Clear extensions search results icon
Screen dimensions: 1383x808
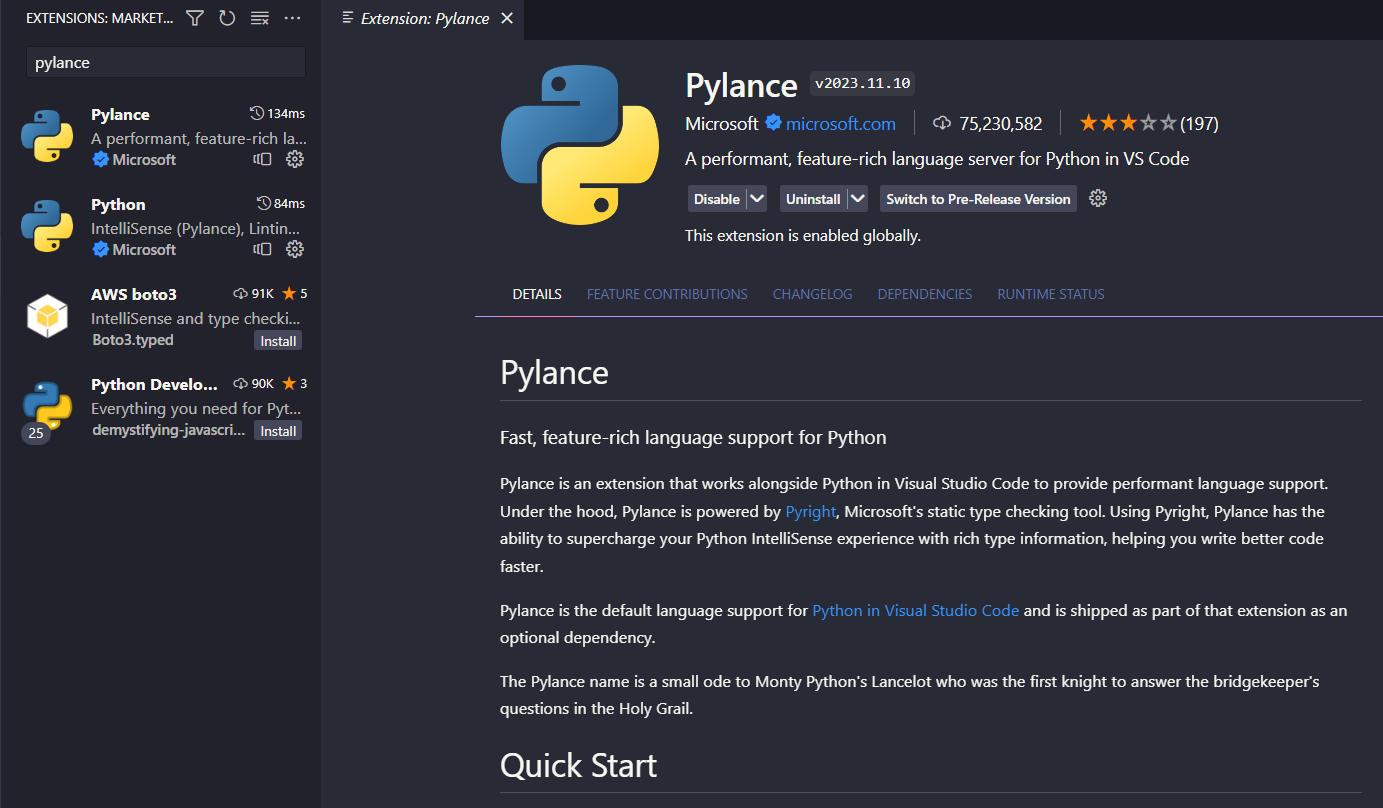pyautogui.click(x=259, y=18)
